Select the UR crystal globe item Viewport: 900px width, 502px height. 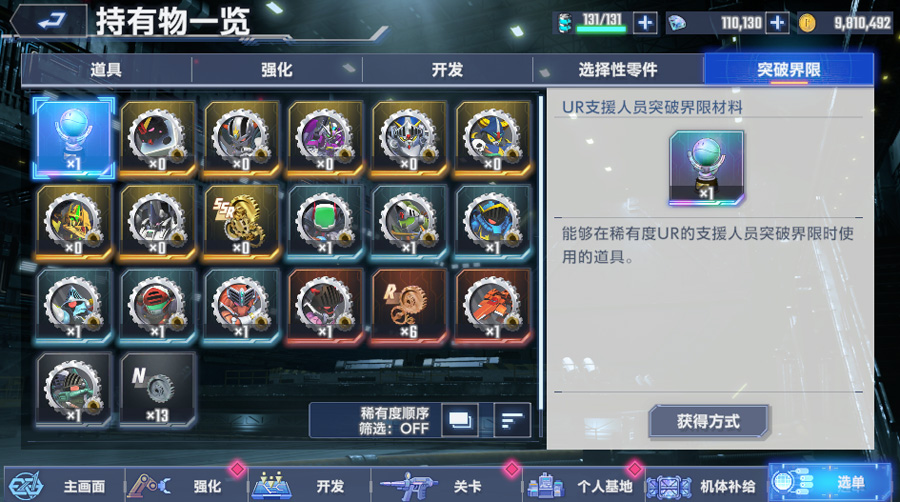73,138
